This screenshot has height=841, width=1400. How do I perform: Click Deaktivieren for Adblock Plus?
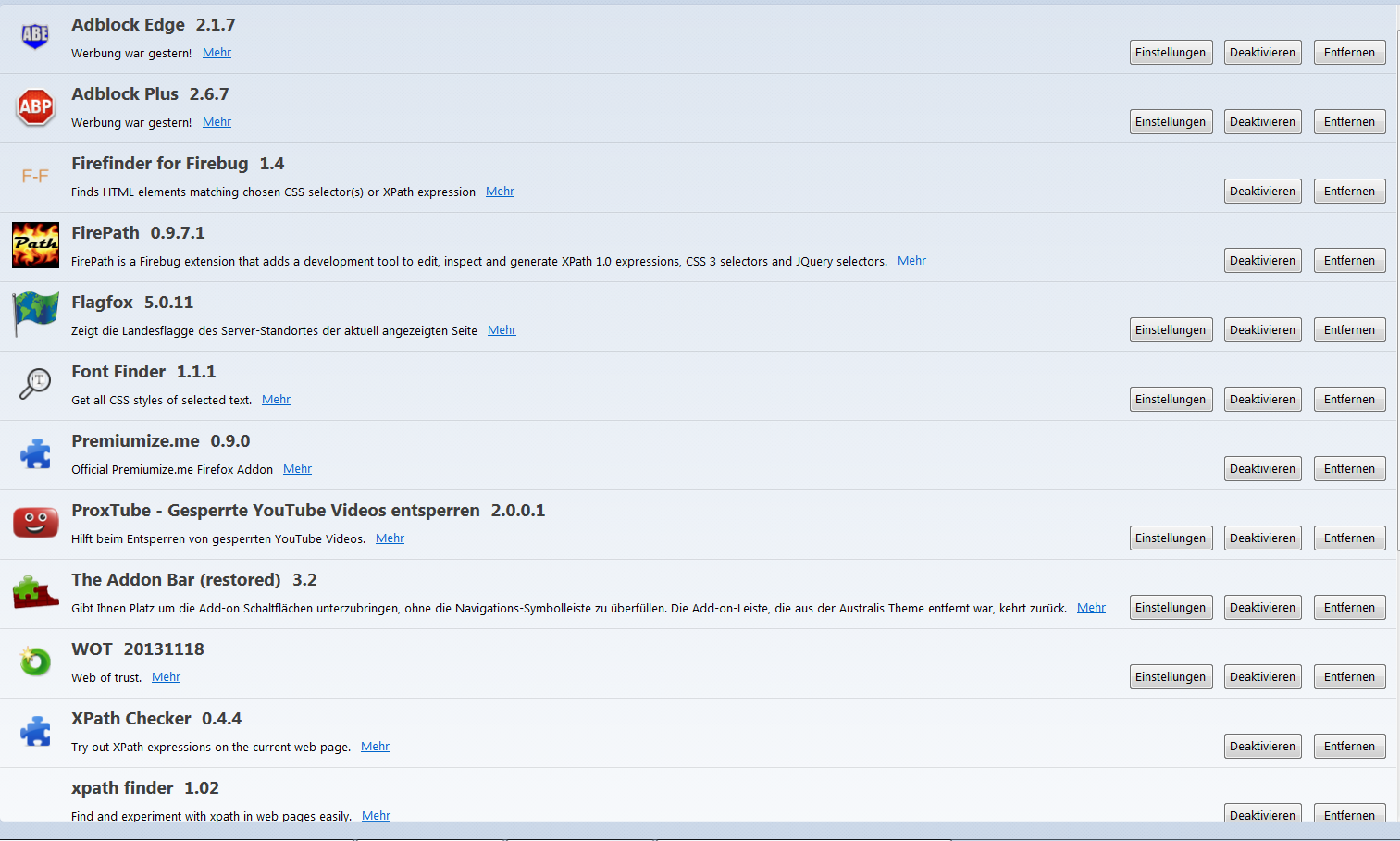point(1262,122)
